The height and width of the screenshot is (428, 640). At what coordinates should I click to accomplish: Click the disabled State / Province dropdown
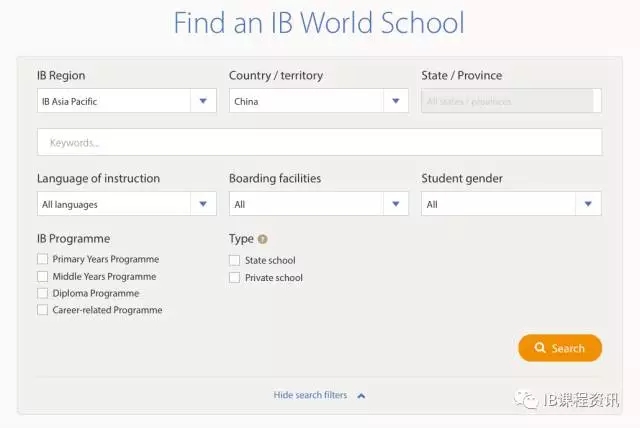point(511,101)
